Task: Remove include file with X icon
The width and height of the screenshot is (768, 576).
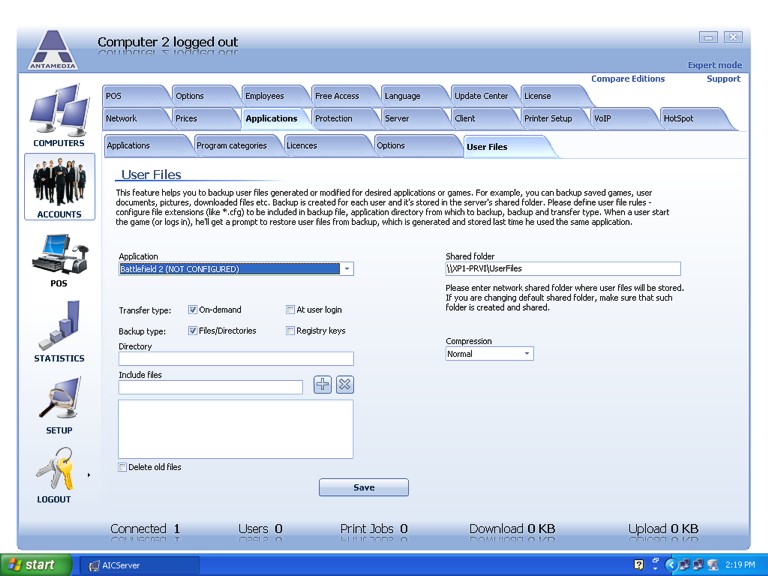Action: (345, 384)
